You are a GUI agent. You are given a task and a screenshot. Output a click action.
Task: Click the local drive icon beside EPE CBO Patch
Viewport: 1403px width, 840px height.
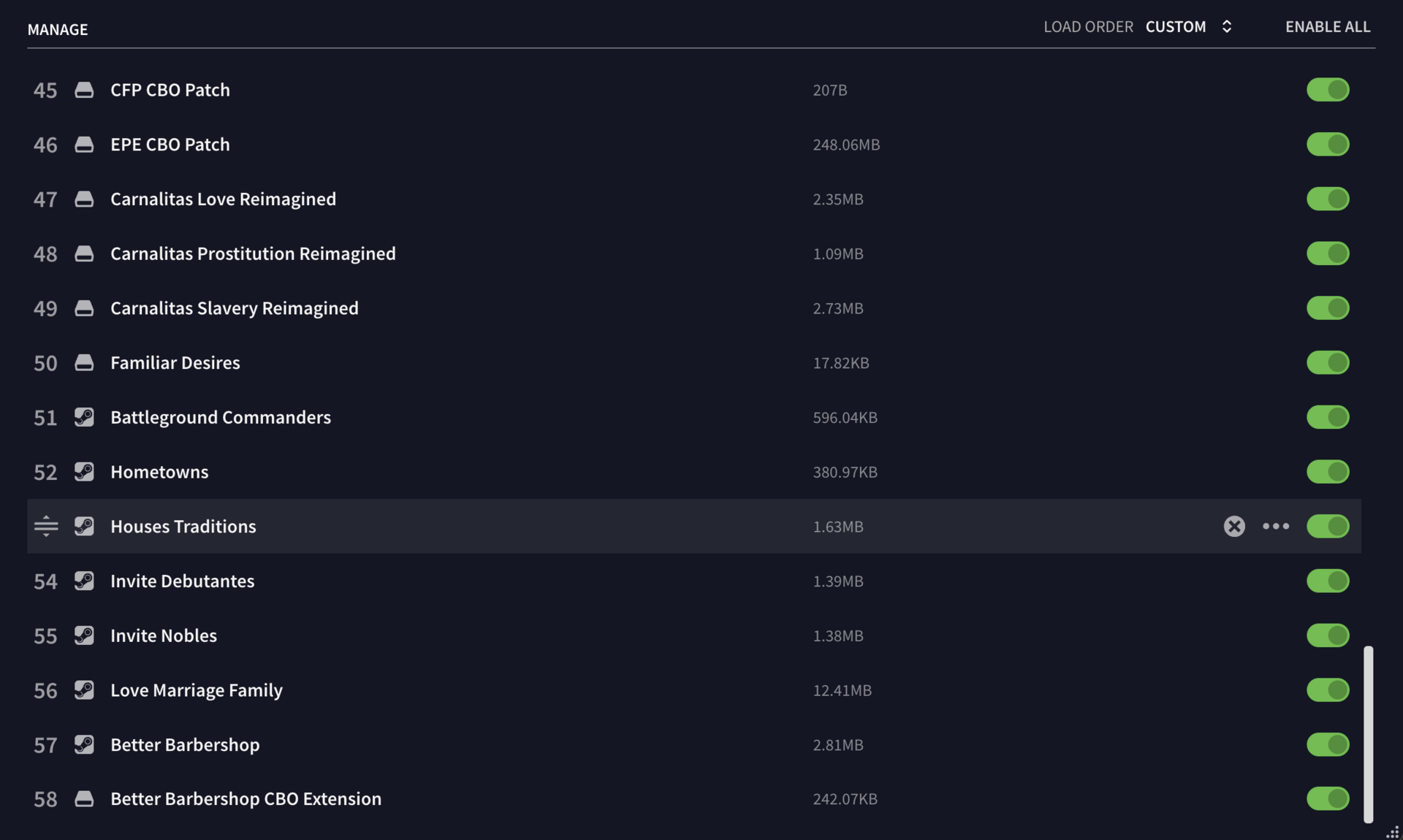click(x=84, y=145)
